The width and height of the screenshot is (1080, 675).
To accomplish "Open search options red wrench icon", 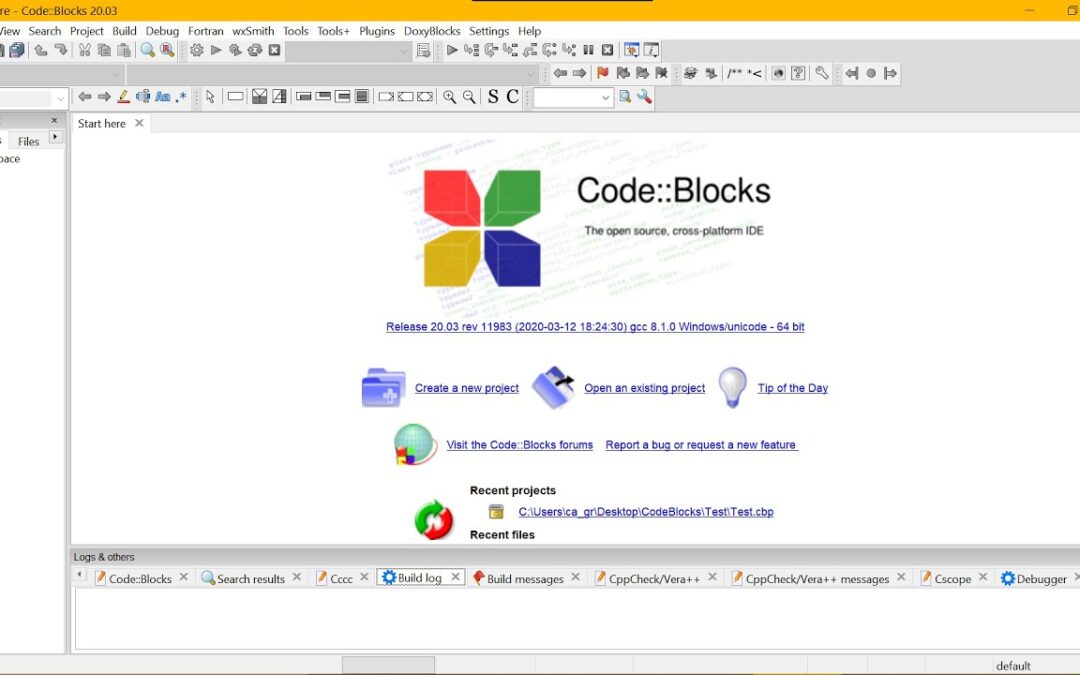I will [644, 96].
